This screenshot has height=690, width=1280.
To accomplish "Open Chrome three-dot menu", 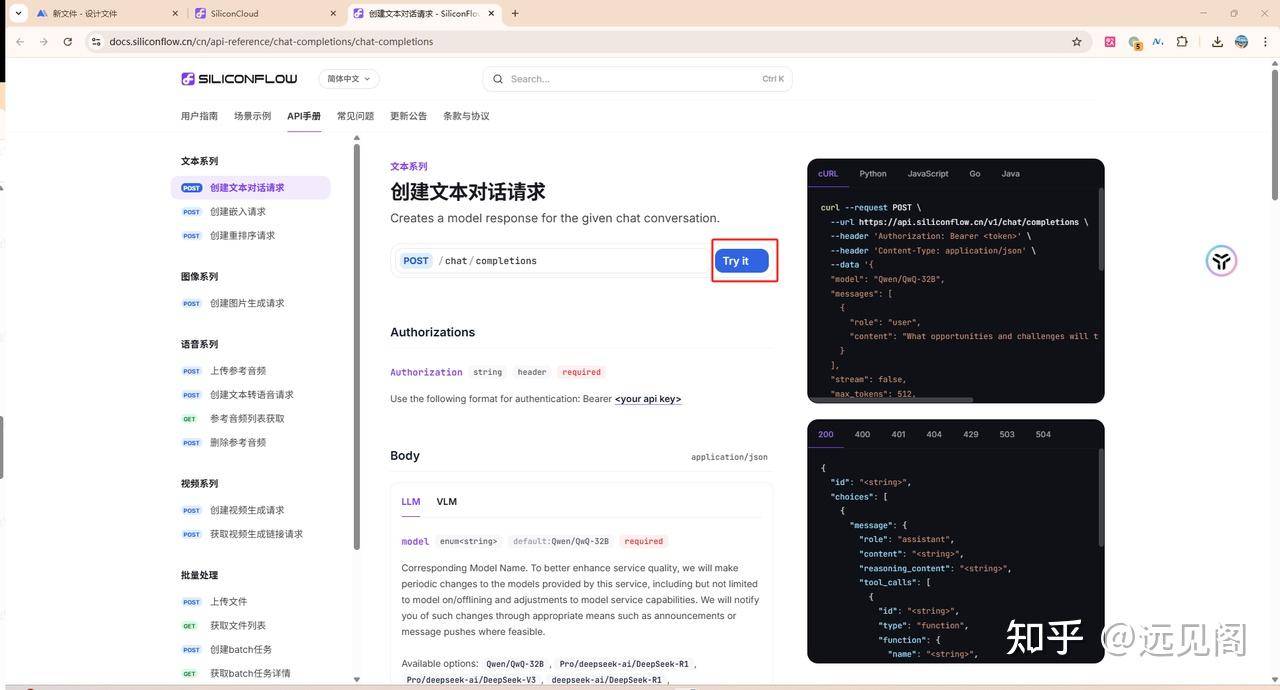I will [1265, 42].
